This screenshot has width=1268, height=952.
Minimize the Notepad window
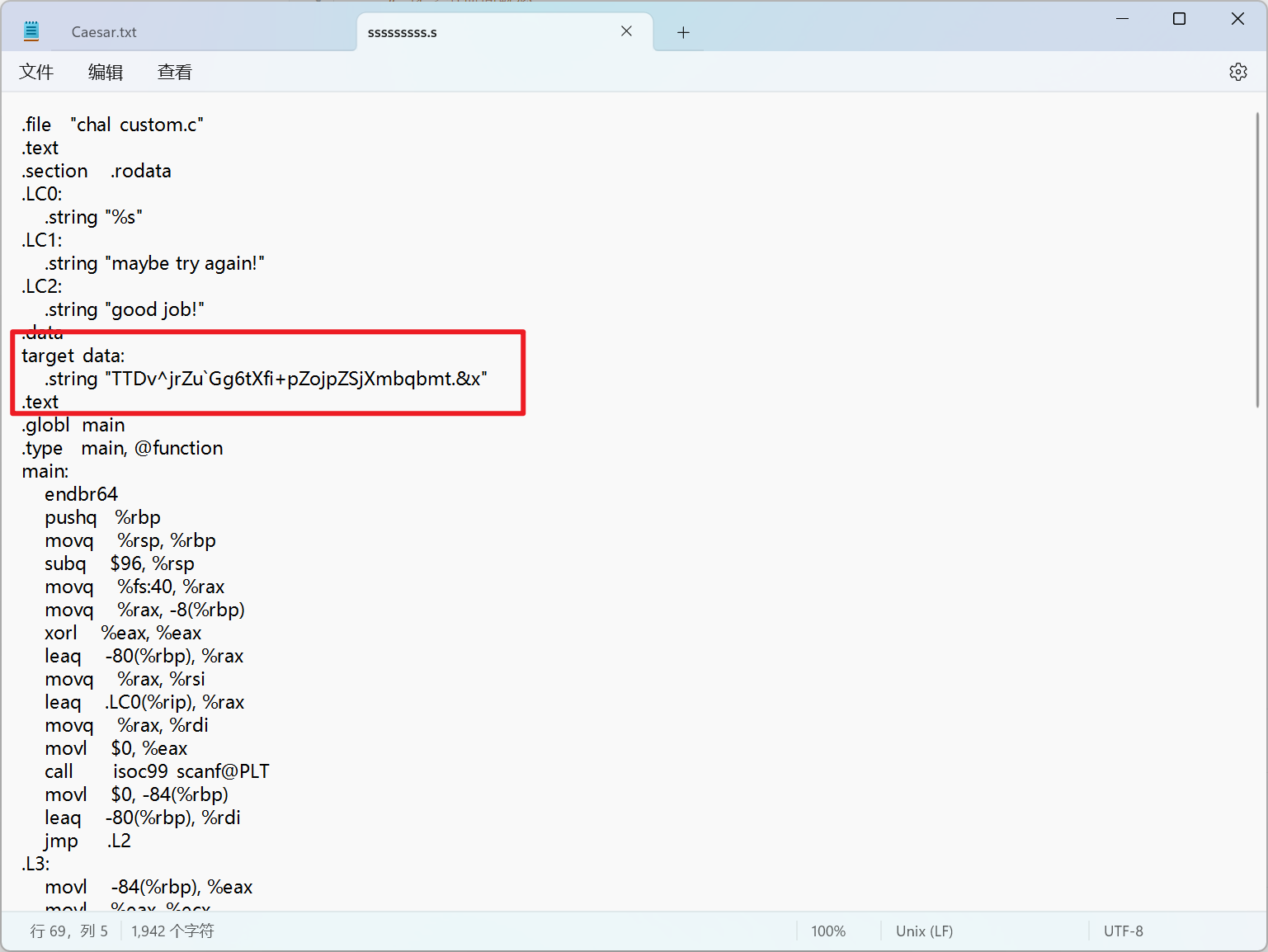1122,19
